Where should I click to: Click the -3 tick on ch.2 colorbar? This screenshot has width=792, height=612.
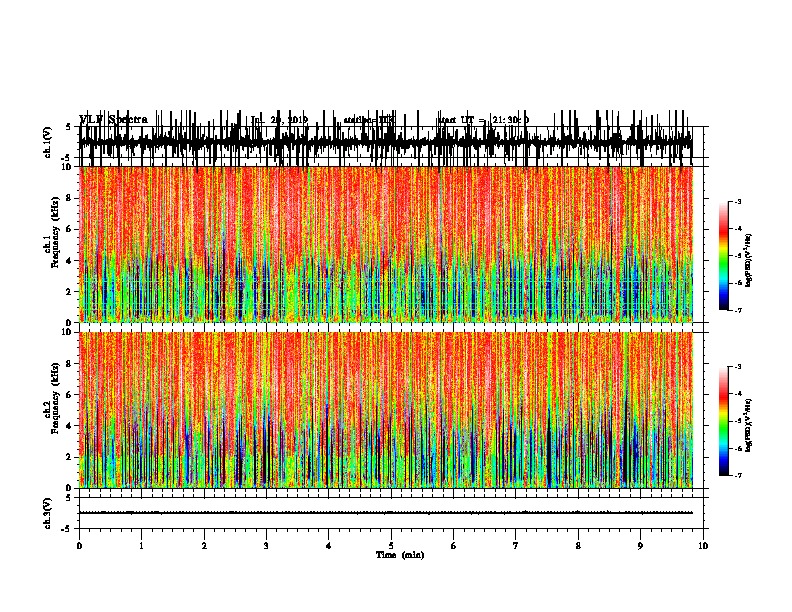[x=738, y=367]
